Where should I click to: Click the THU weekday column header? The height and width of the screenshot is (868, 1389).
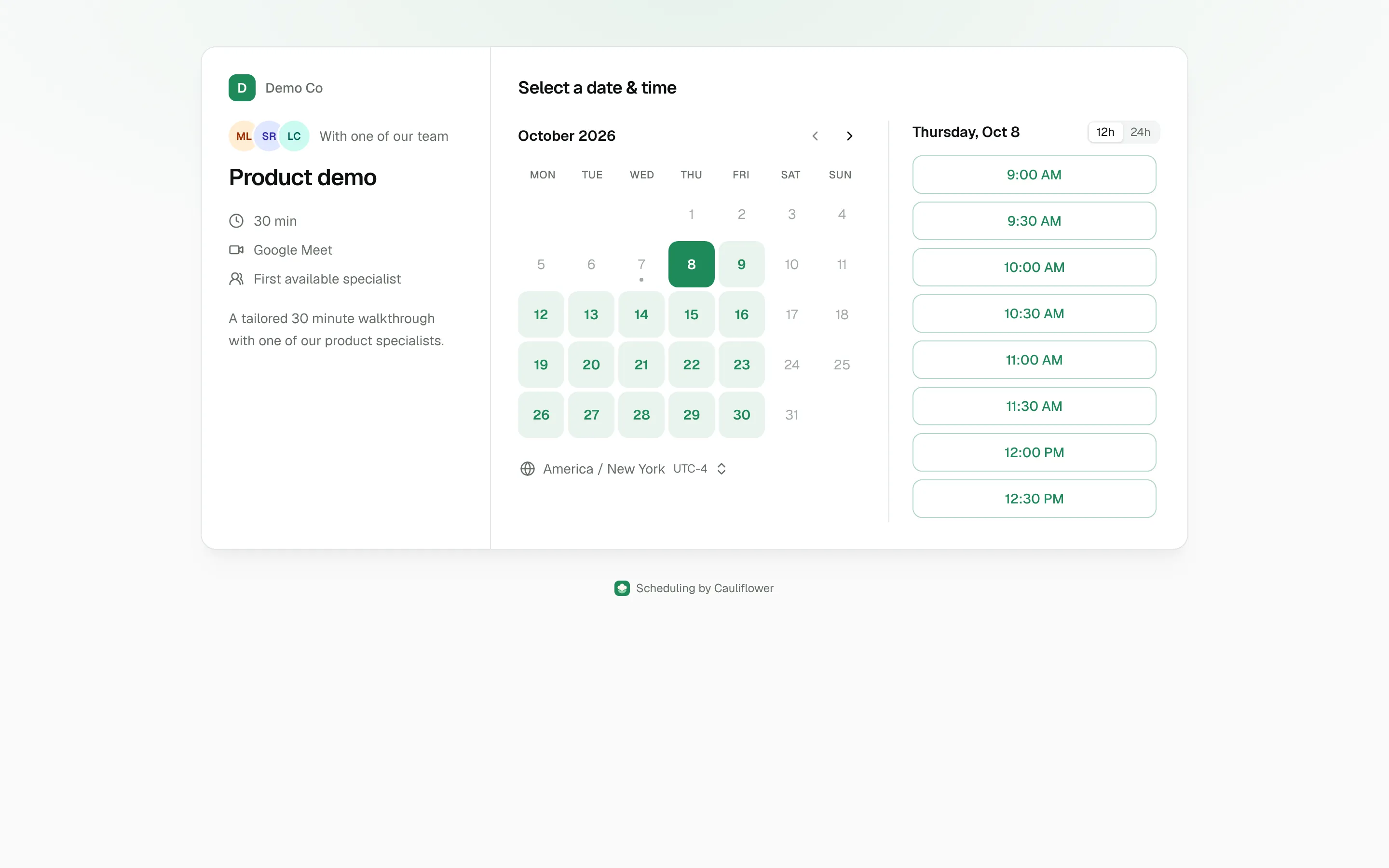[x=691, y=175]
